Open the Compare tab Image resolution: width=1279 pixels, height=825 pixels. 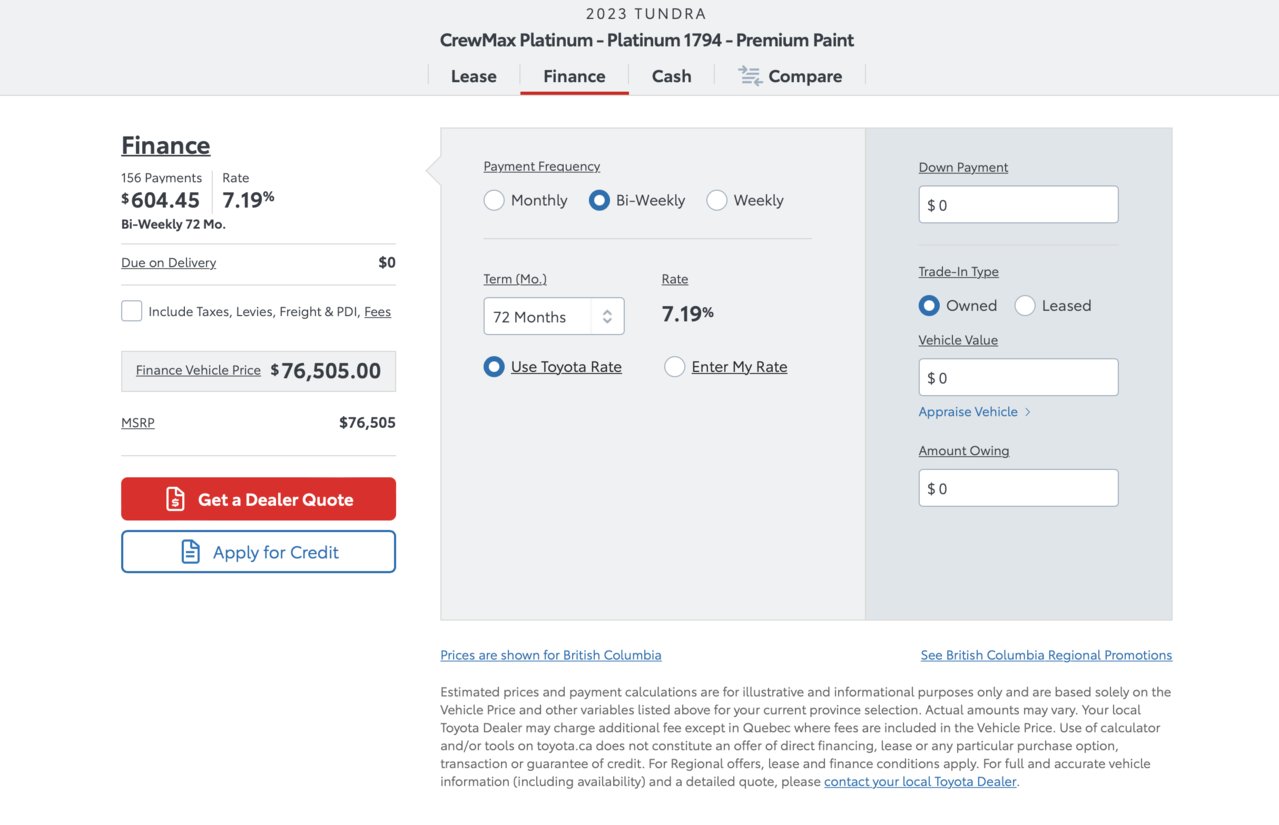pos(790,76)
